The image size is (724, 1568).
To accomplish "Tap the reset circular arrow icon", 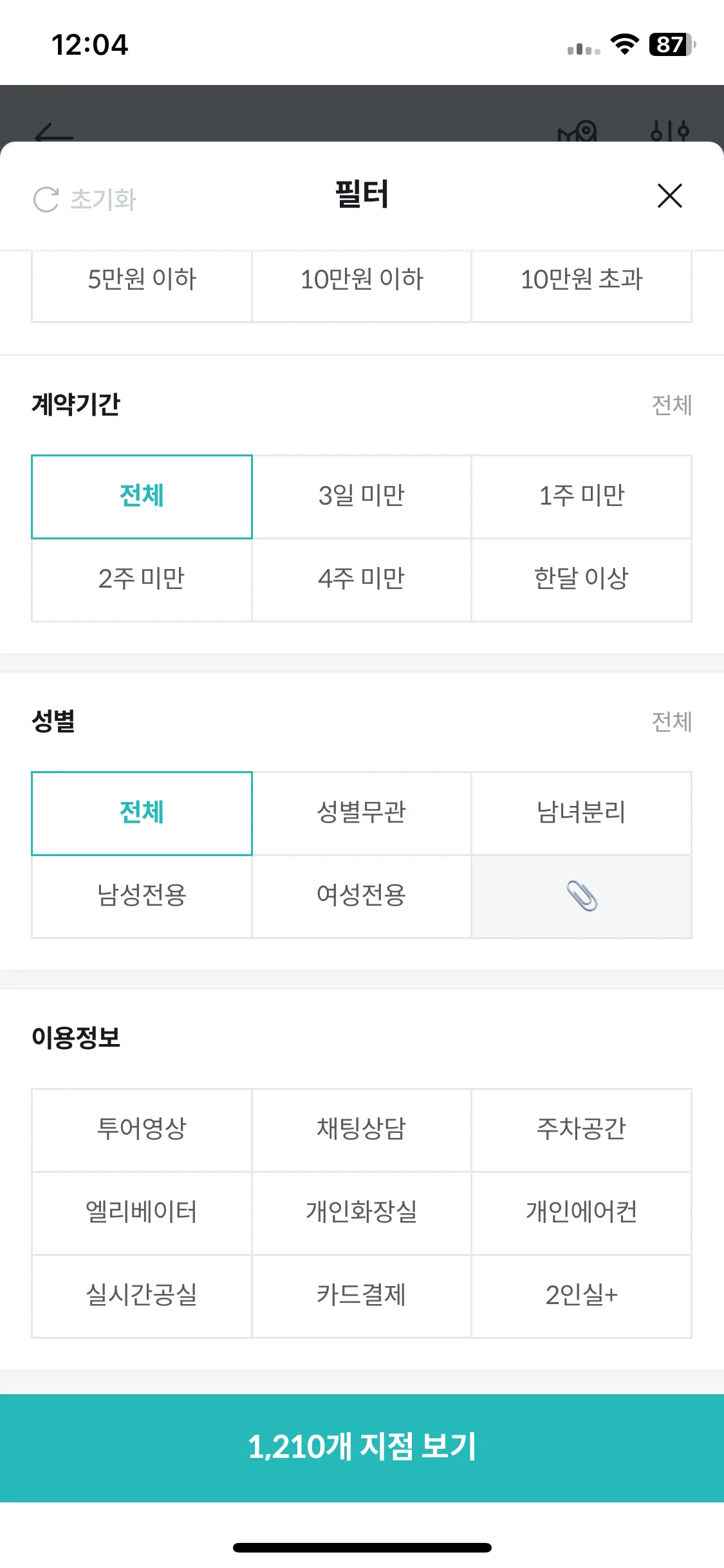I will point(46,200).
